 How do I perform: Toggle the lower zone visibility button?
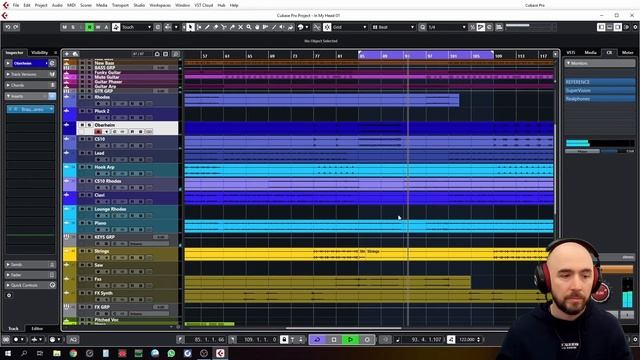[x=609, y=27]
